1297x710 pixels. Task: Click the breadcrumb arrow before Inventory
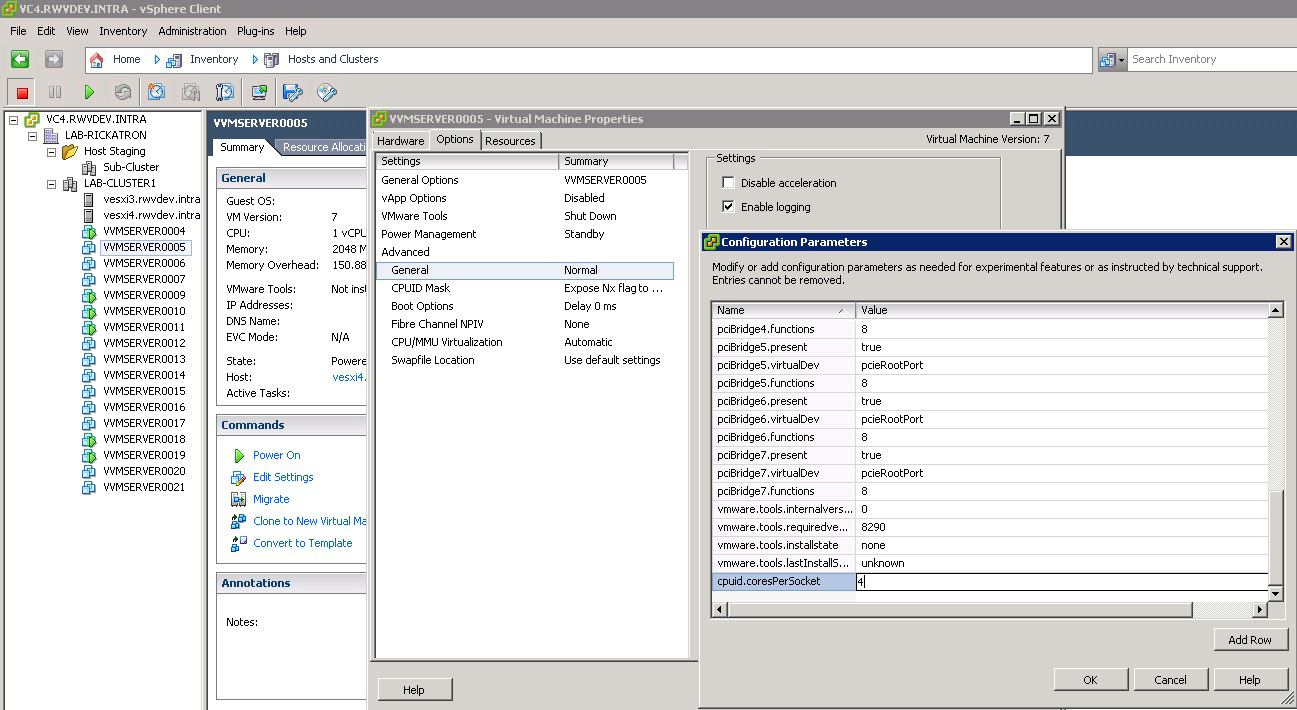[x=157, y=60]
